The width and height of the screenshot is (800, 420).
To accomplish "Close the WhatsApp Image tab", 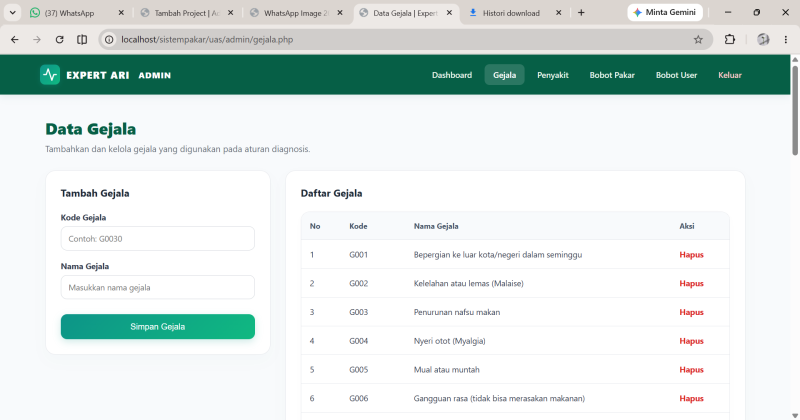I will click(340, 13).
